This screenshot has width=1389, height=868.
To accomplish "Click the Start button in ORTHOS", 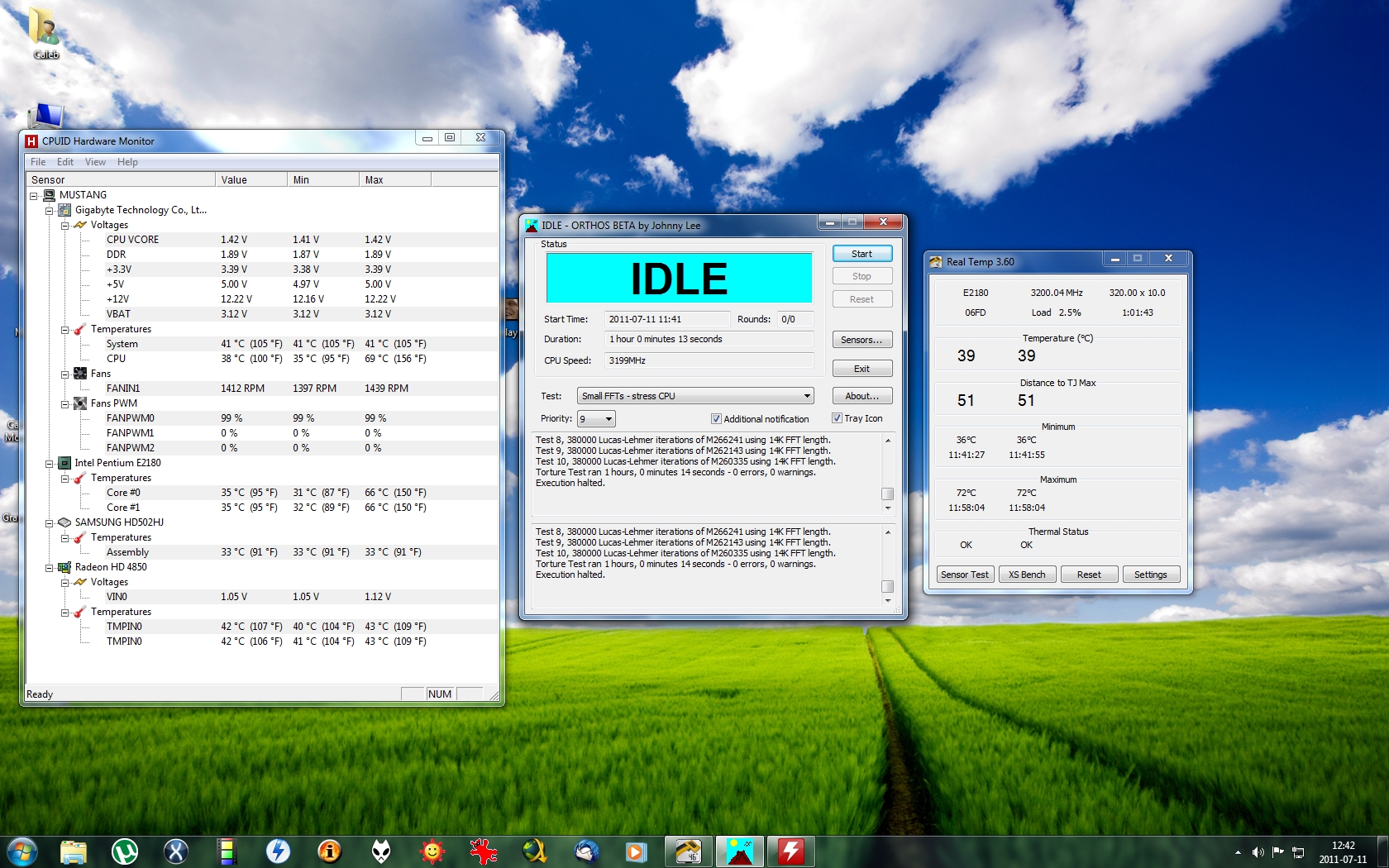I will pyautogui.click(x=862, y=254).
